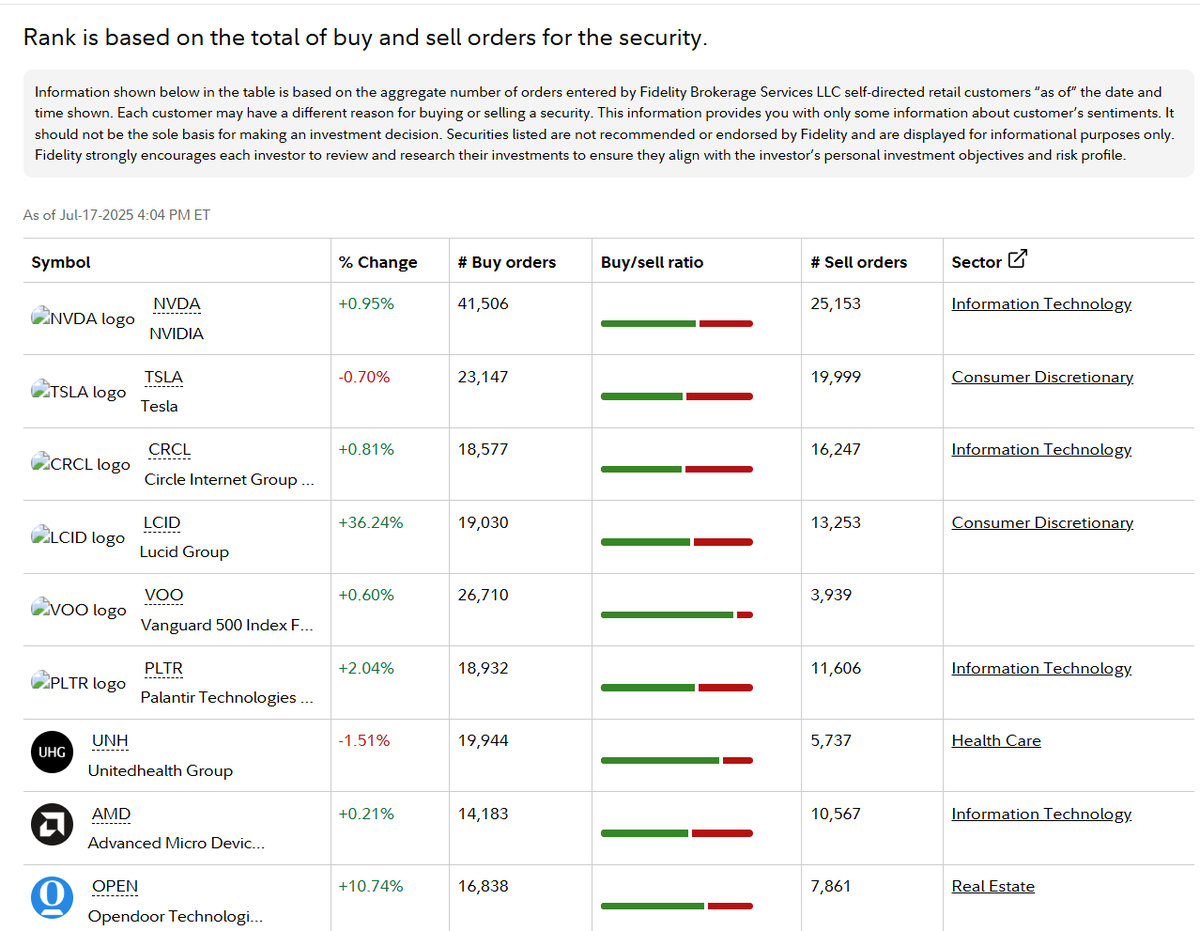Open the AMD ticker symbol link
The image size is (1200, 931).
coord(111,814)
